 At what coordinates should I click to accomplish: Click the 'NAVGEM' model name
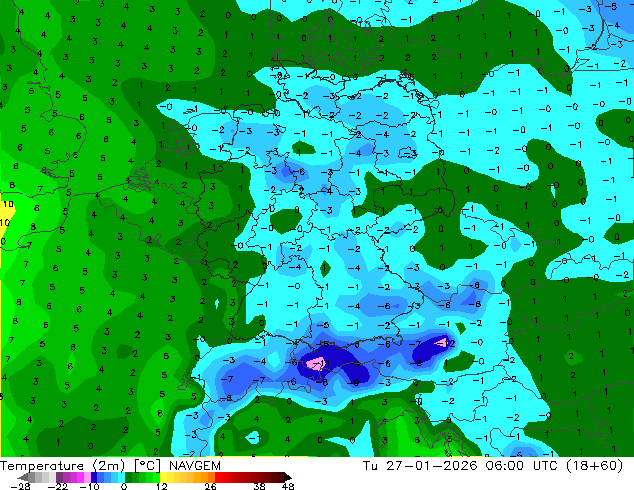[x=194, y=466]
